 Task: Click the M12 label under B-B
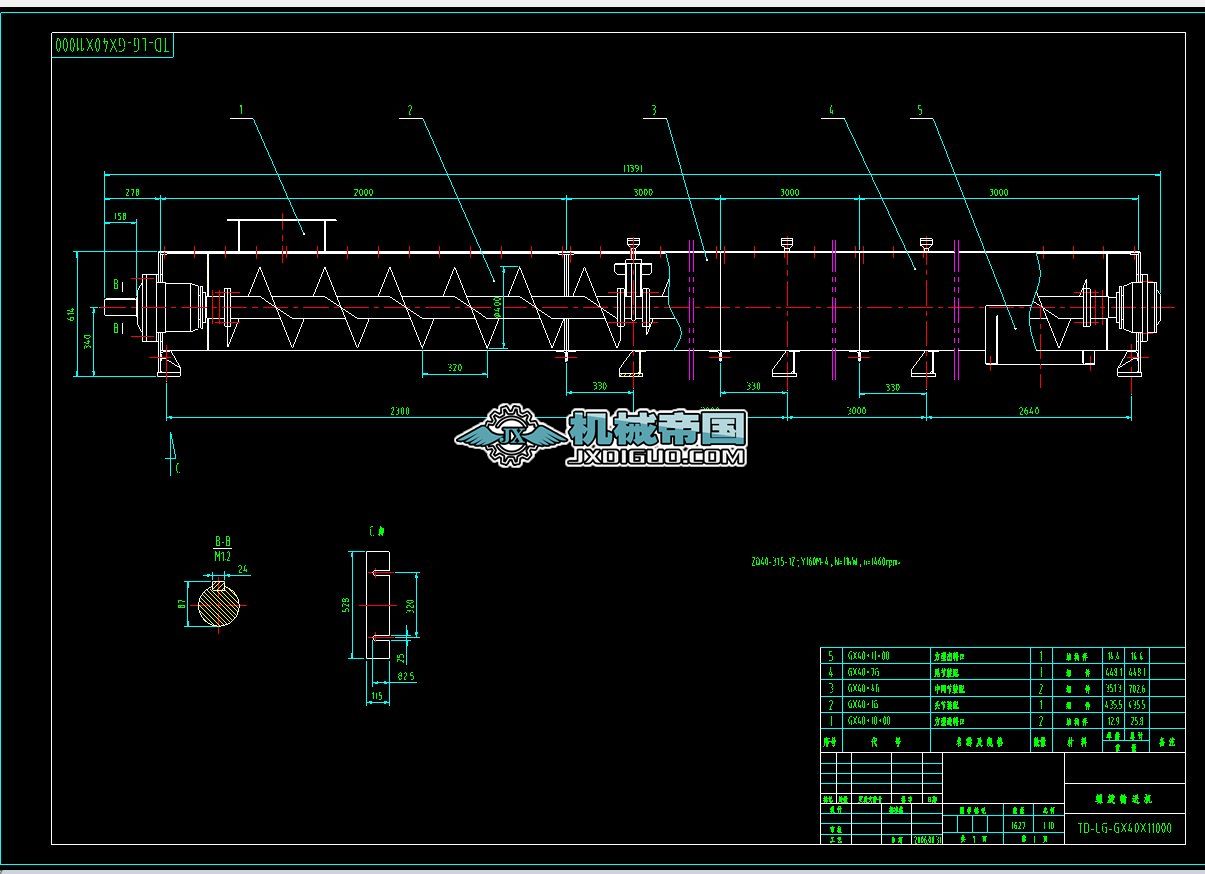click(x=222, y=555)
